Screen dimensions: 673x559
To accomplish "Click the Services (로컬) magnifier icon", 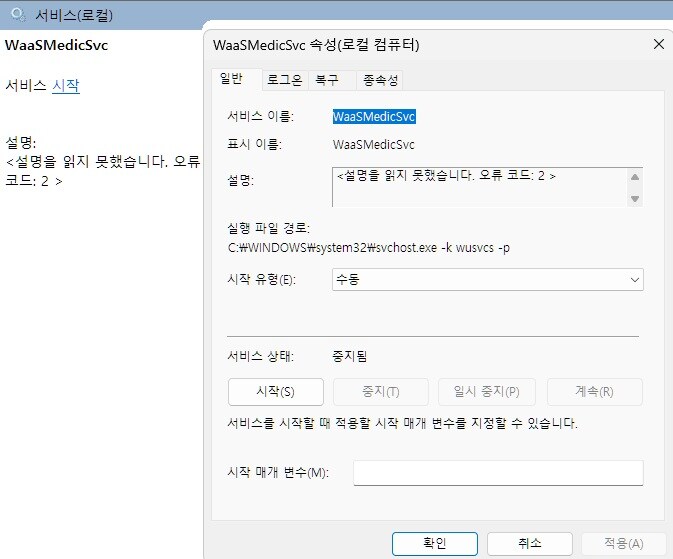I will (x=18, y=14).
